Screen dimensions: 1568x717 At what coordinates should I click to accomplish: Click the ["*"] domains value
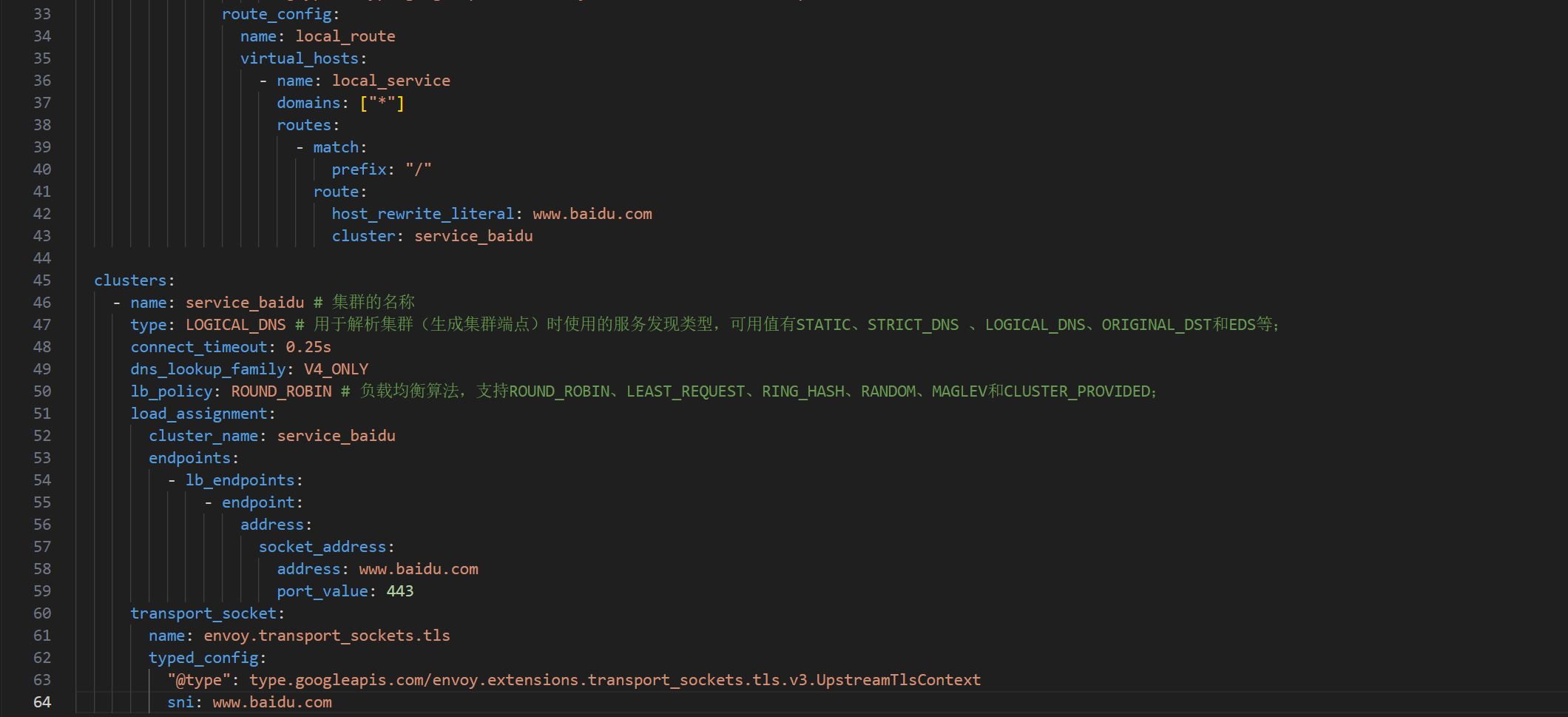pos(382,103)
